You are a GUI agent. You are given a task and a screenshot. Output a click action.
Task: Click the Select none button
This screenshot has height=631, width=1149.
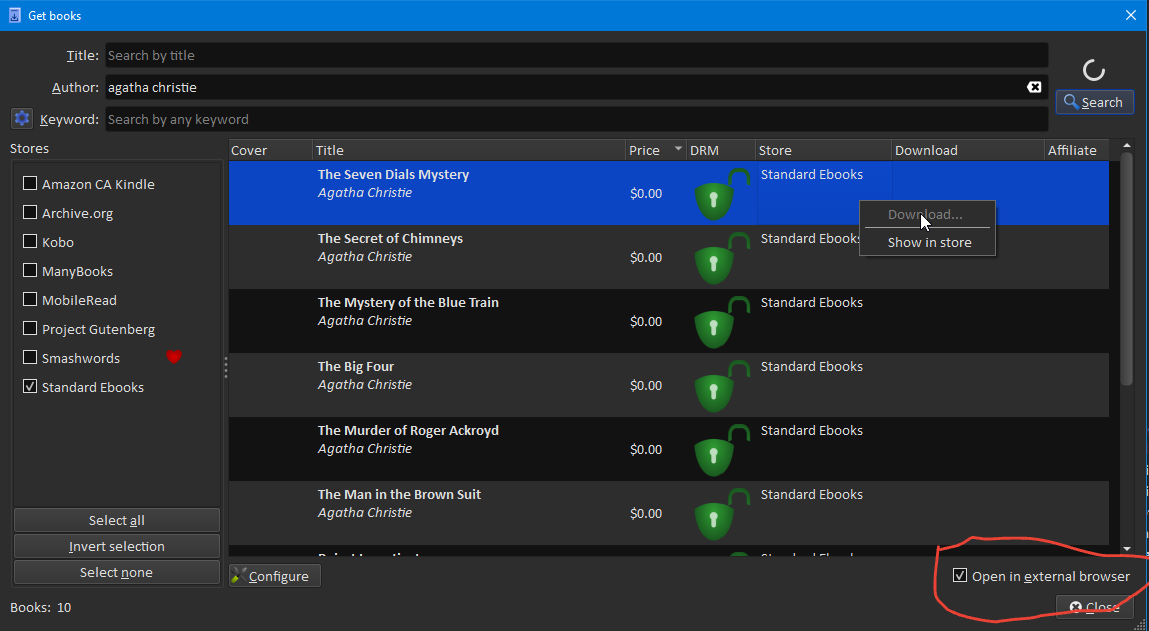point(117,572)
